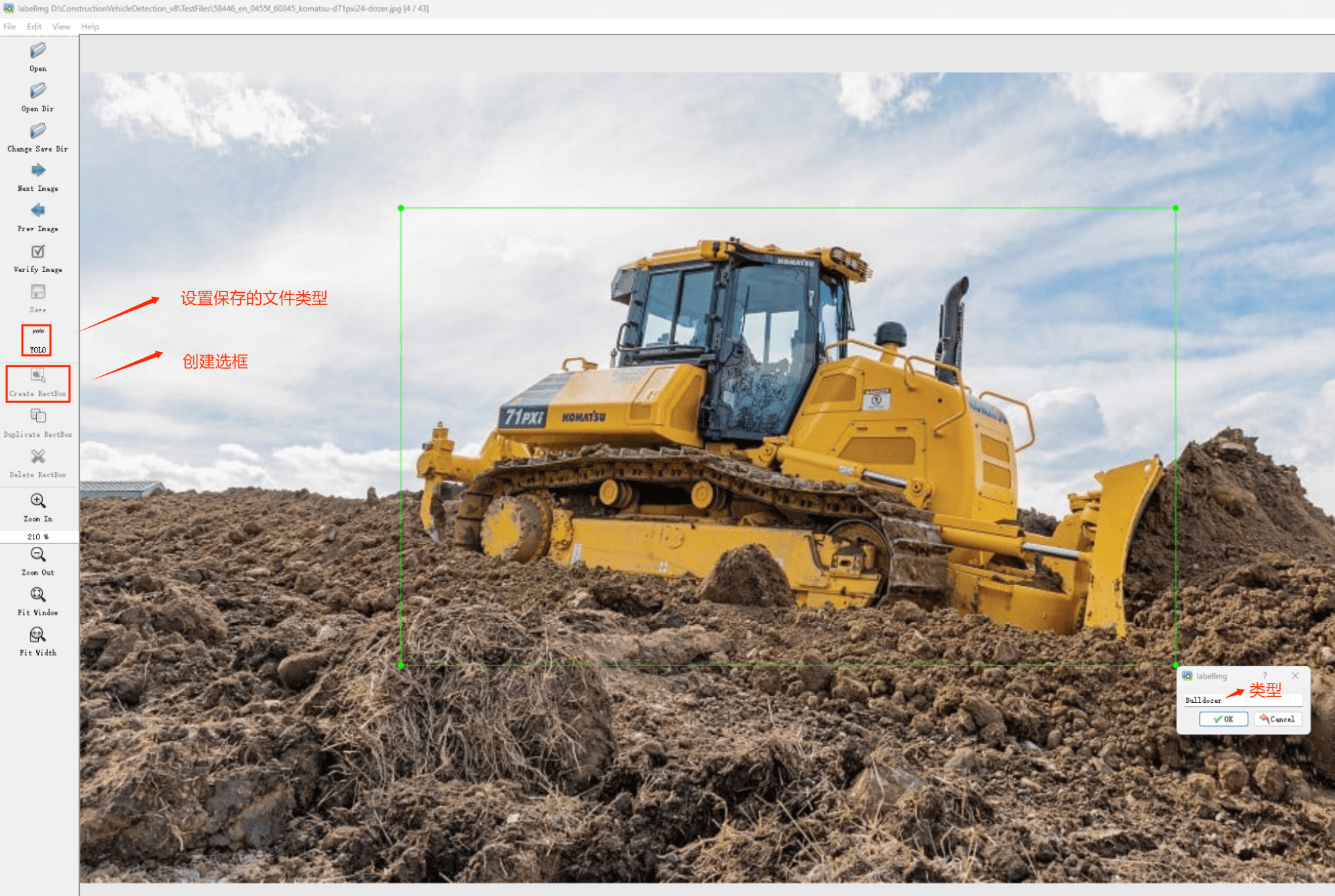Click Change Save Dir icon

point(38,131)
